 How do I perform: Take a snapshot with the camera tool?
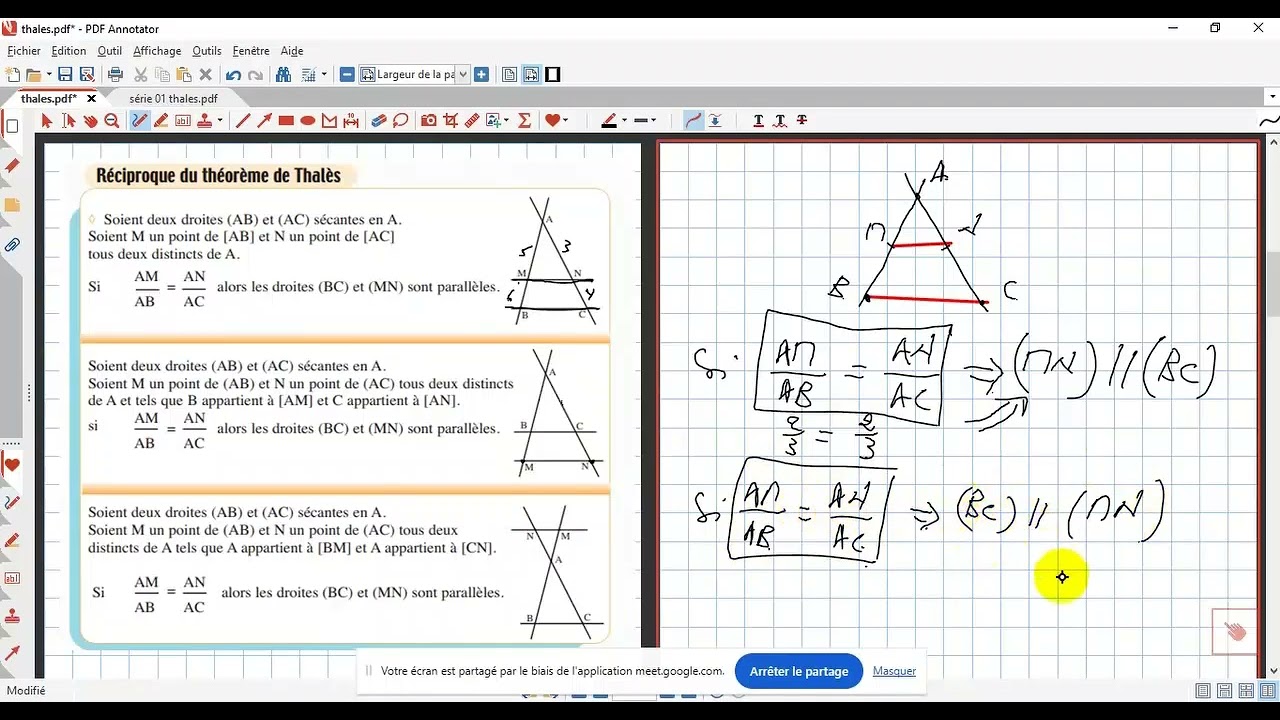click(x=429, y=121)
